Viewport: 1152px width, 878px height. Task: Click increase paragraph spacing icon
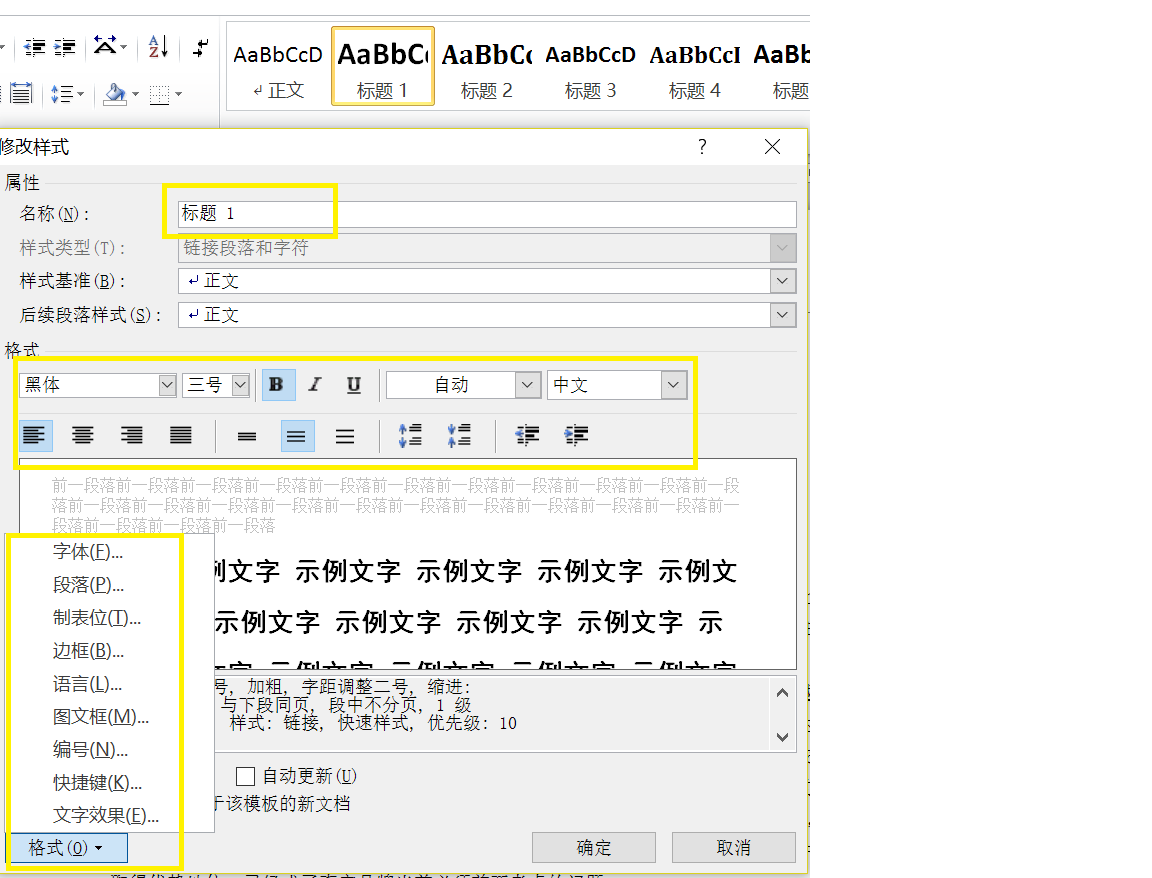410,436
